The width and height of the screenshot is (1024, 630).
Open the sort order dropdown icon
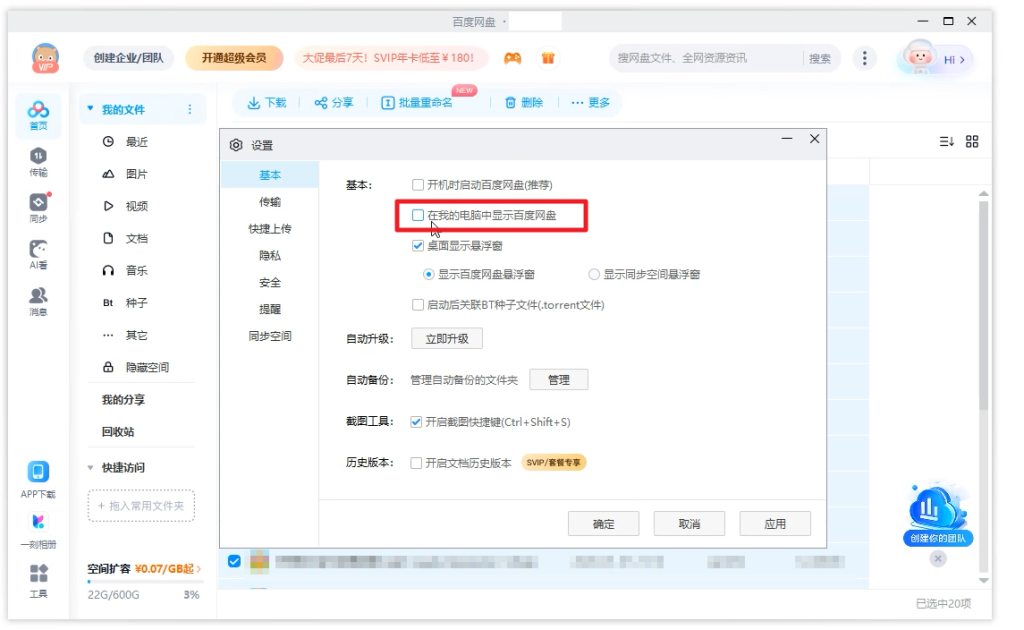(x=946, y=142)
